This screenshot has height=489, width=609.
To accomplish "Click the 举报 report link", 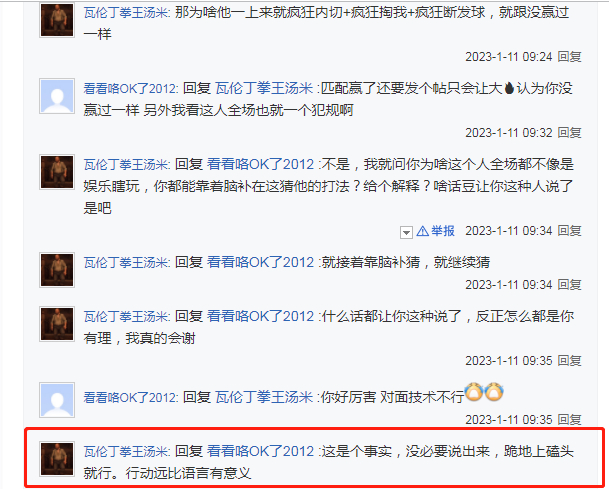I will (x=443, y=231).
